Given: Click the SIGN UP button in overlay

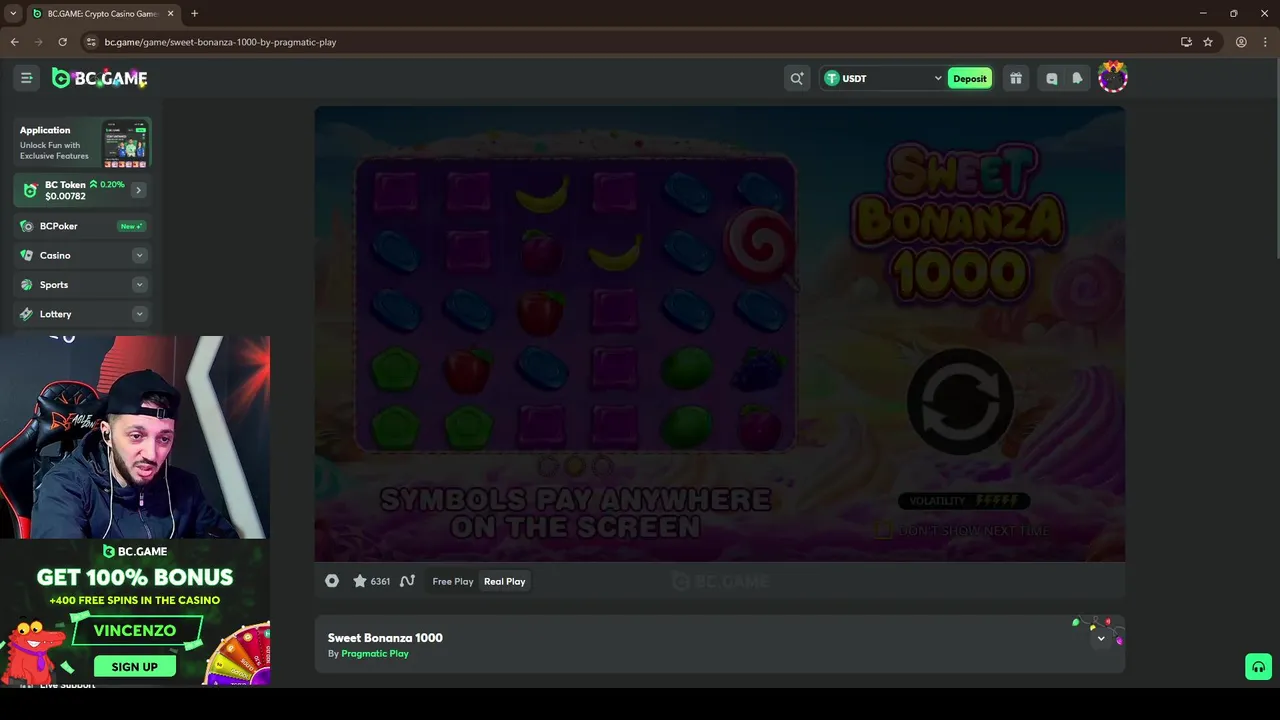Looking at the screenshot, I should (x=135, y=667).
